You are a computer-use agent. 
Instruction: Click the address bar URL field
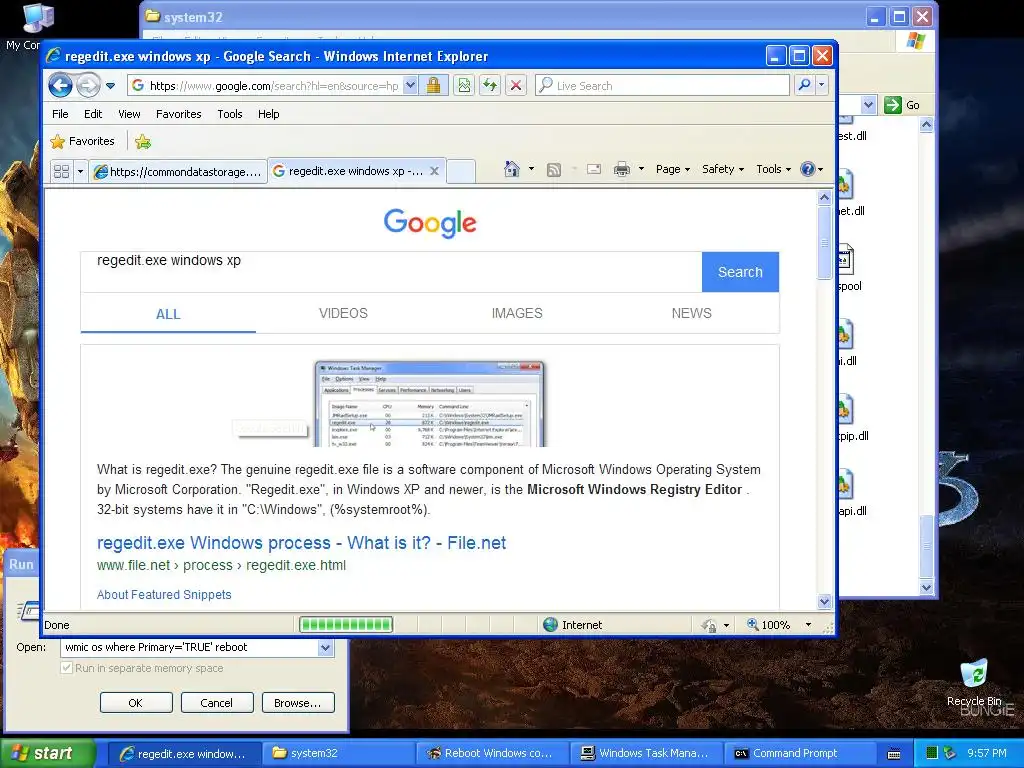pyautogui.click(x=274, y=86)
